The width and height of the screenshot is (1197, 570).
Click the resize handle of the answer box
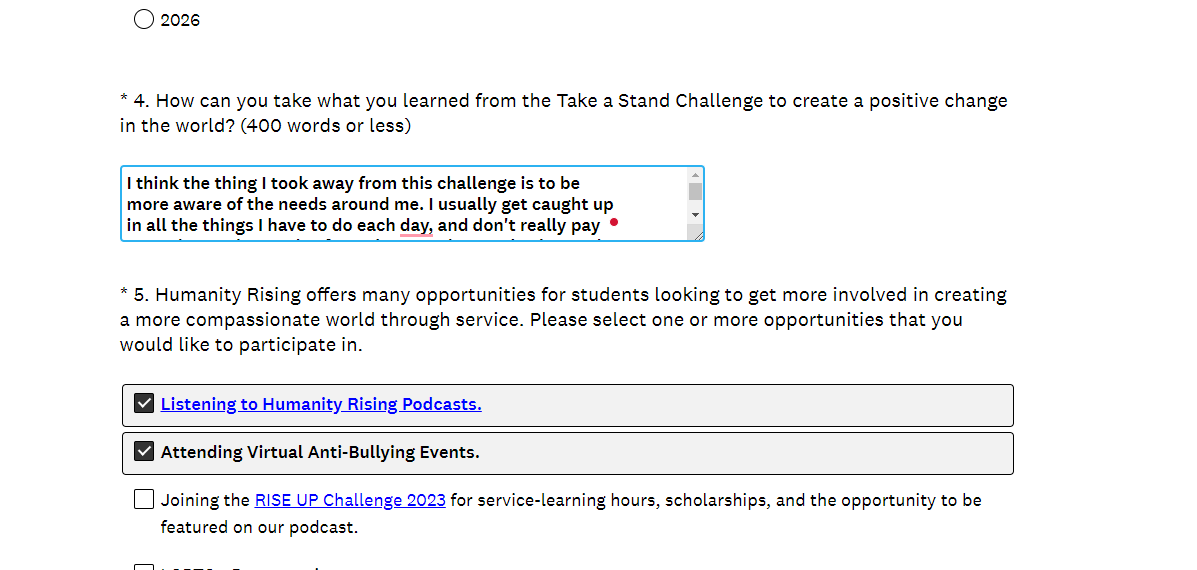click(699, 236)
